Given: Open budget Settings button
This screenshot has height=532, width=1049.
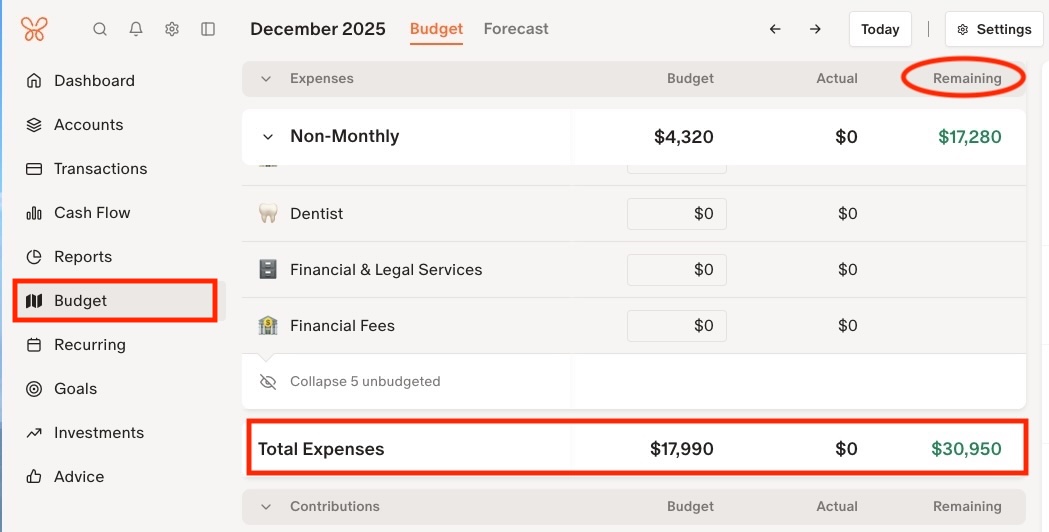Looking at the screenshot, I should (x=994, y=29).
